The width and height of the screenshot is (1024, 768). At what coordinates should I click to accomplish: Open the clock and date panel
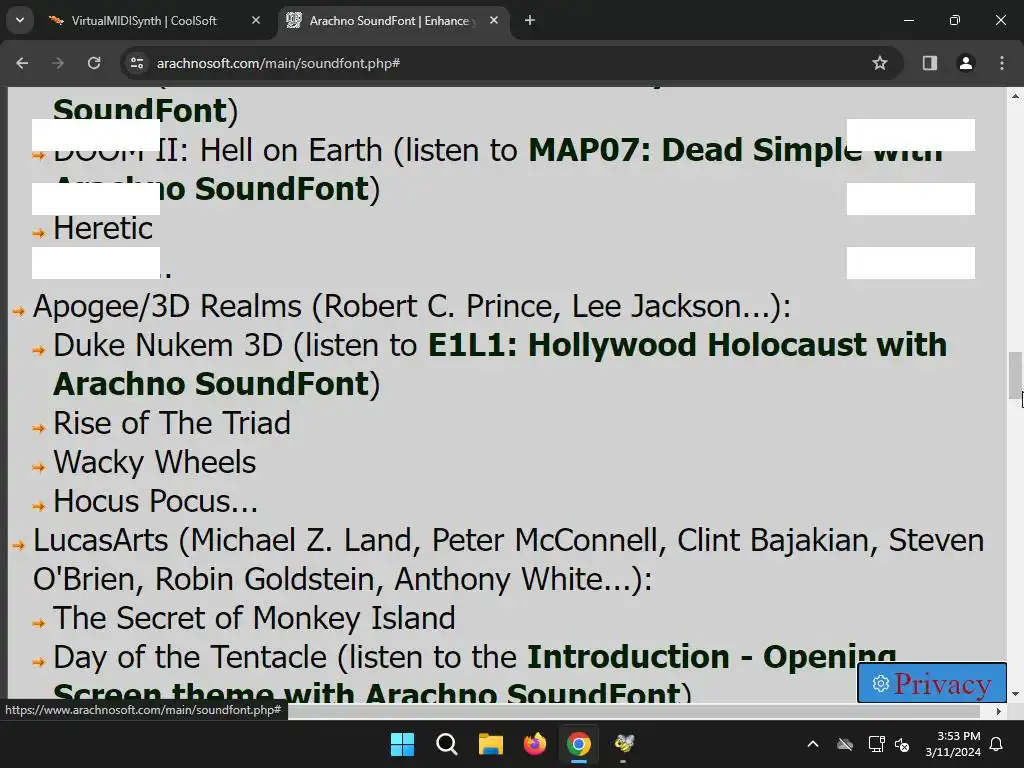coord(953,744)
